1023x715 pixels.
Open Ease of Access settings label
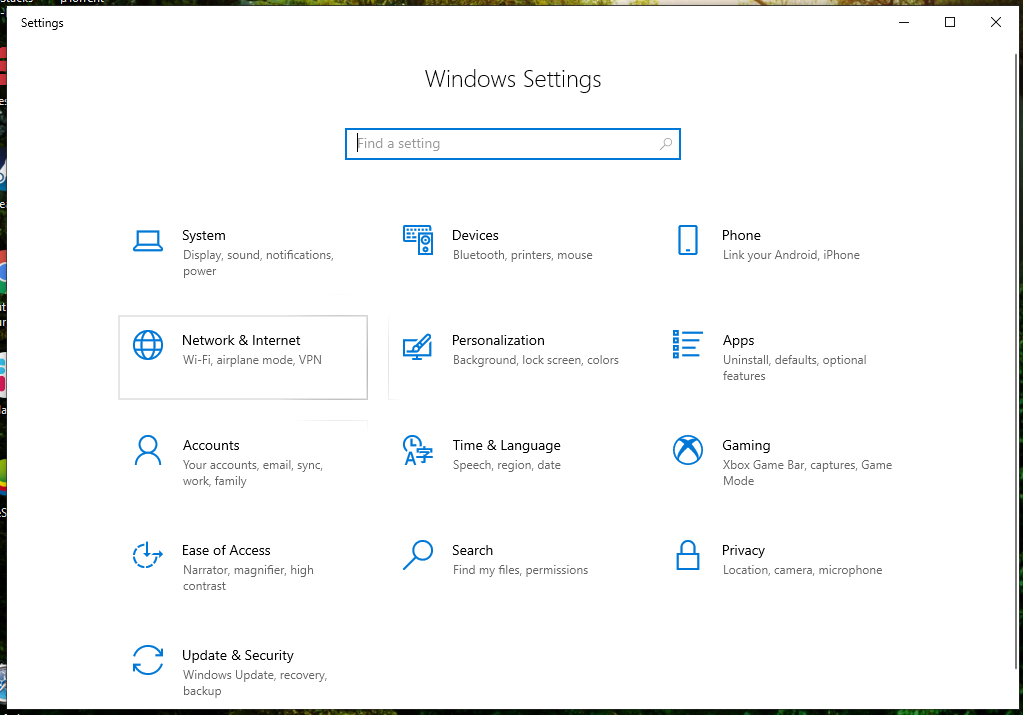(226, 550)
